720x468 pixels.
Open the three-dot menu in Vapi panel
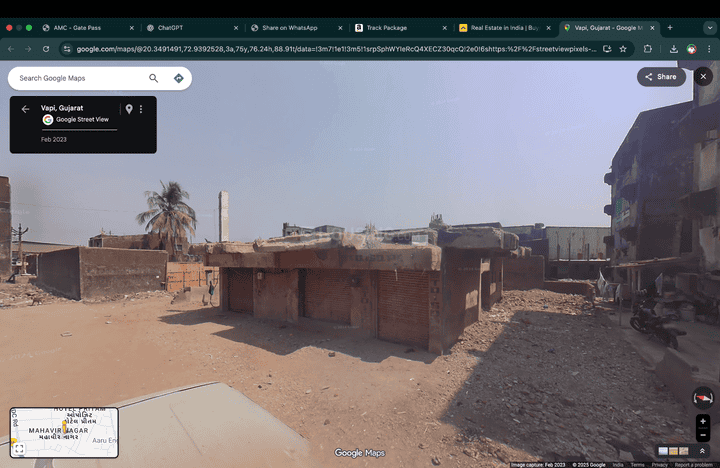pos(141,109)
